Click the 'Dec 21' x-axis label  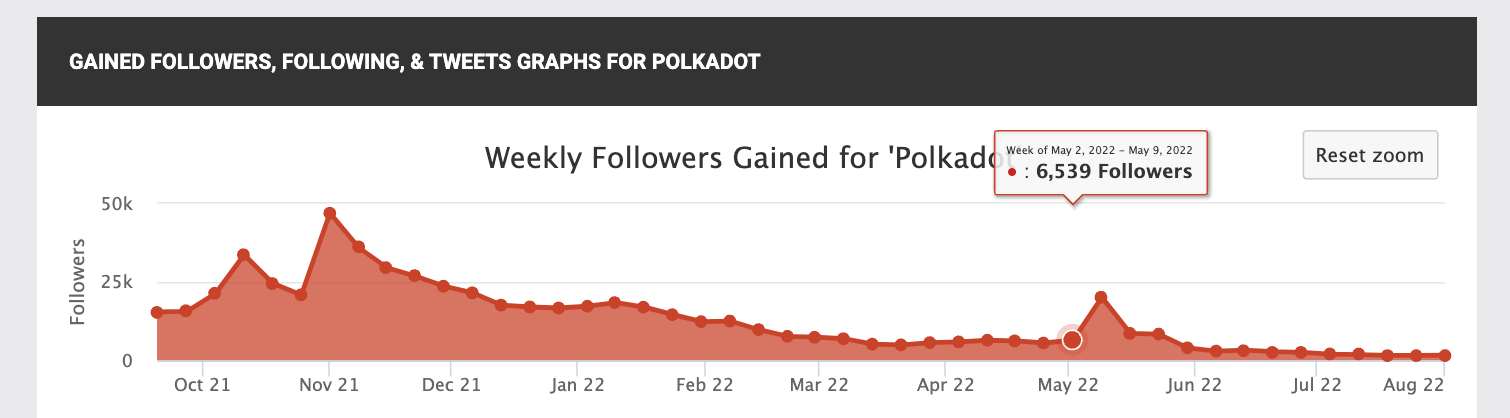pyautogui.click(x=451, y=383)
